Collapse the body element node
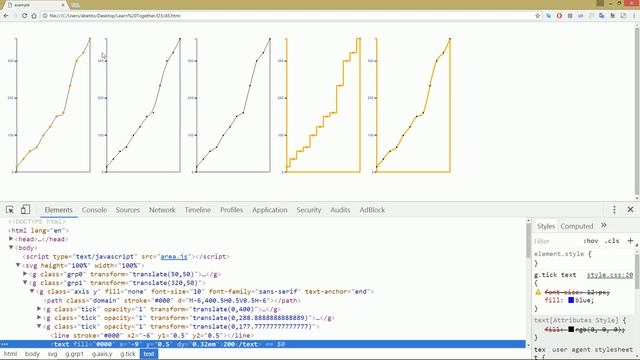 click(x=11, y=248)
